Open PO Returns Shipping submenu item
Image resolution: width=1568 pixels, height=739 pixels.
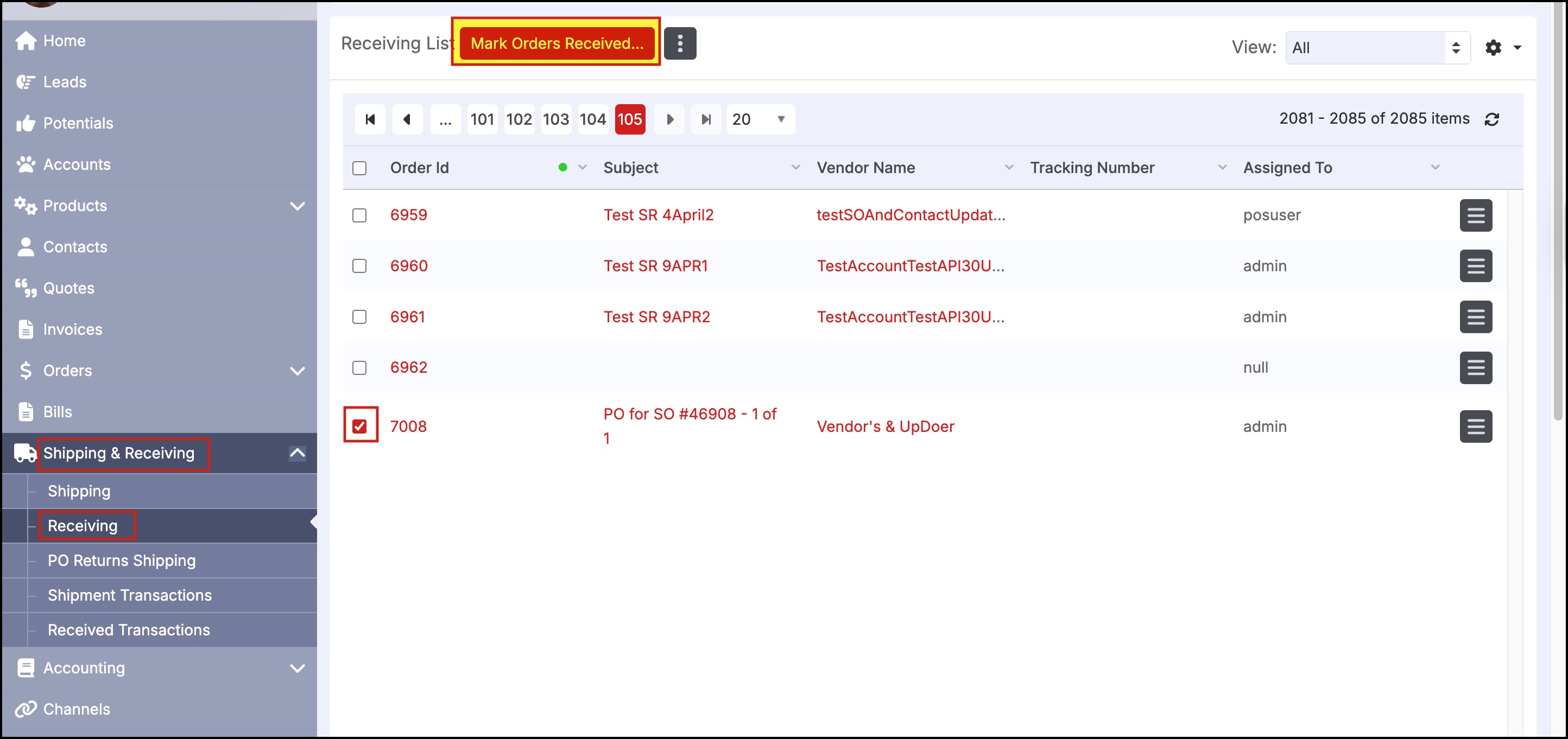click(x=122, y=560)
